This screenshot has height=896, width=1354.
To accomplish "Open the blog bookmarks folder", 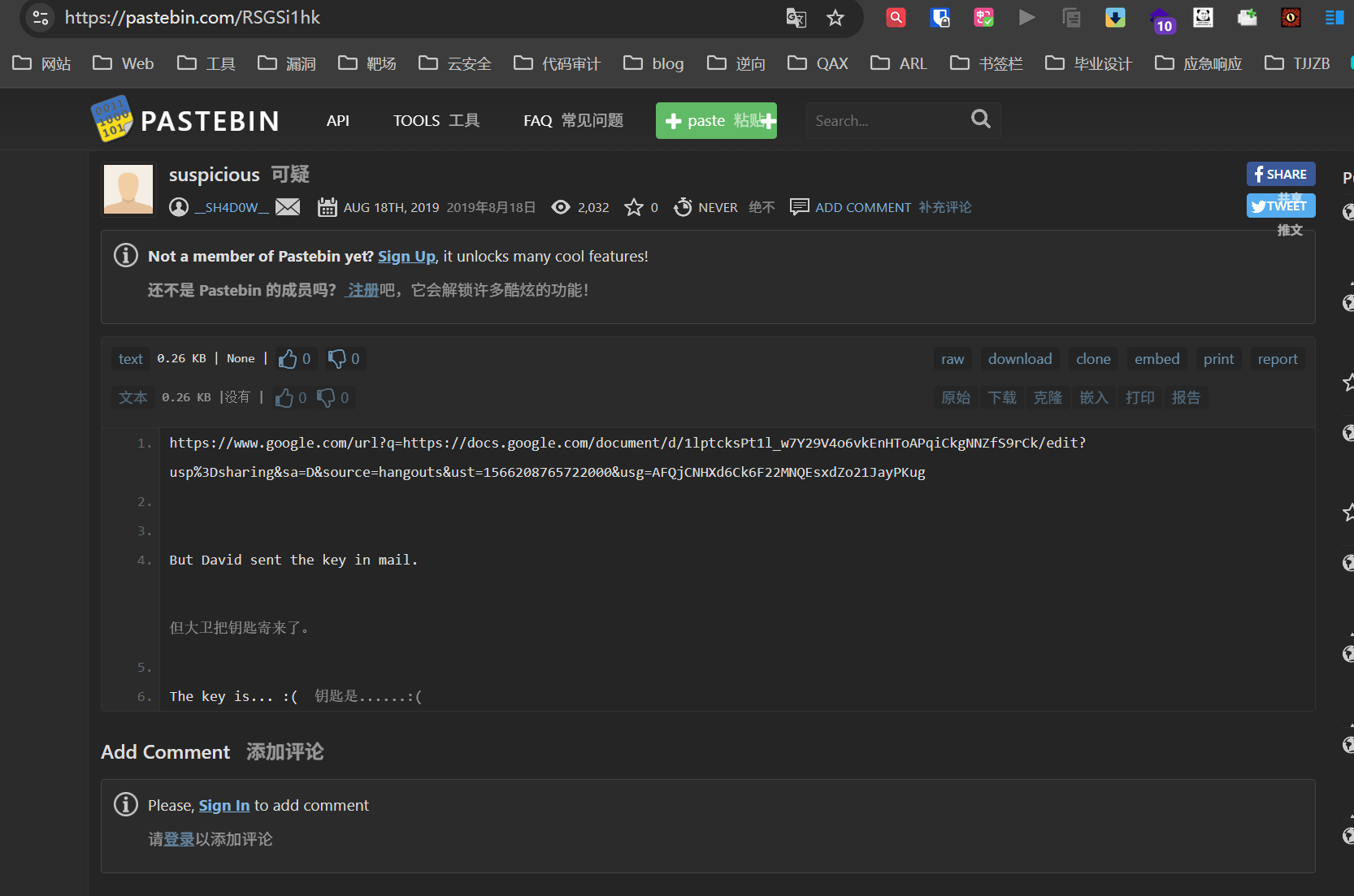I will point(654,63).
